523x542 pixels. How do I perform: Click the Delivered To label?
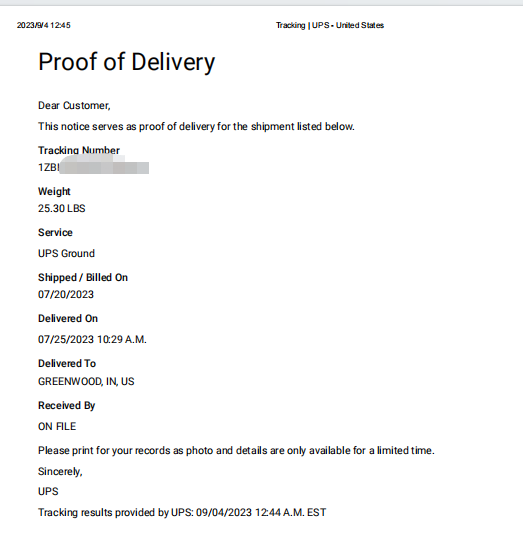[x=67, y=364]
